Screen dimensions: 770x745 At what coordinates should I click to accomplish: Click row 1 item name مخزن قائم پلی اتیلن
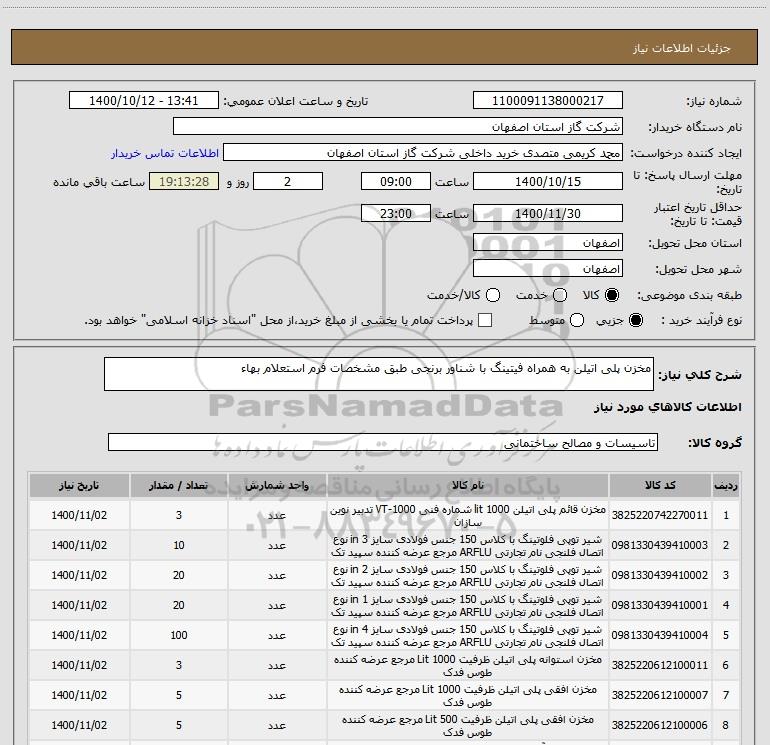pyautogui.click(x=468, y=515)
